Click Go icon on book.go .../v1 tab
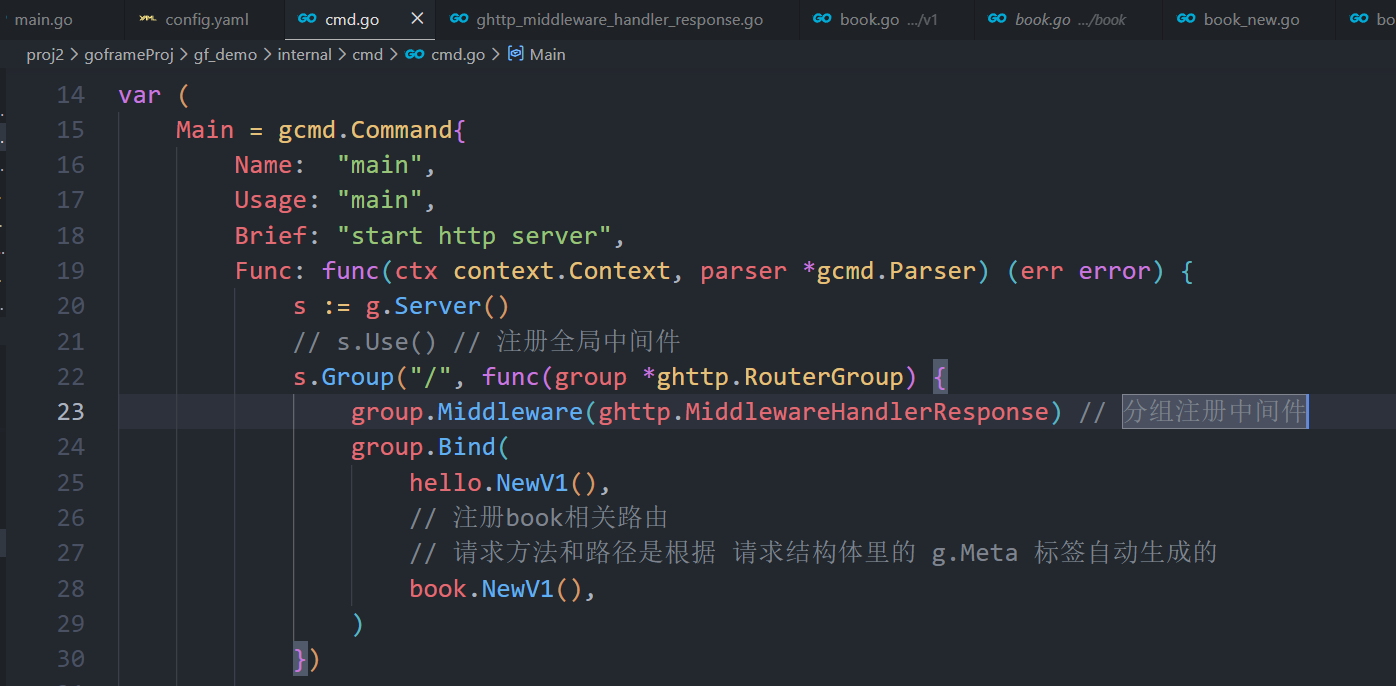 click(822, 19)
